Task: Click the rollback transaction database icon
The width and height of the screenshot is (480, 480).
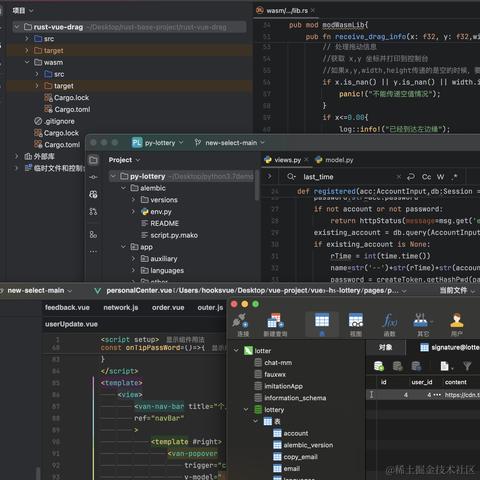Action: [x=416, y=366]
